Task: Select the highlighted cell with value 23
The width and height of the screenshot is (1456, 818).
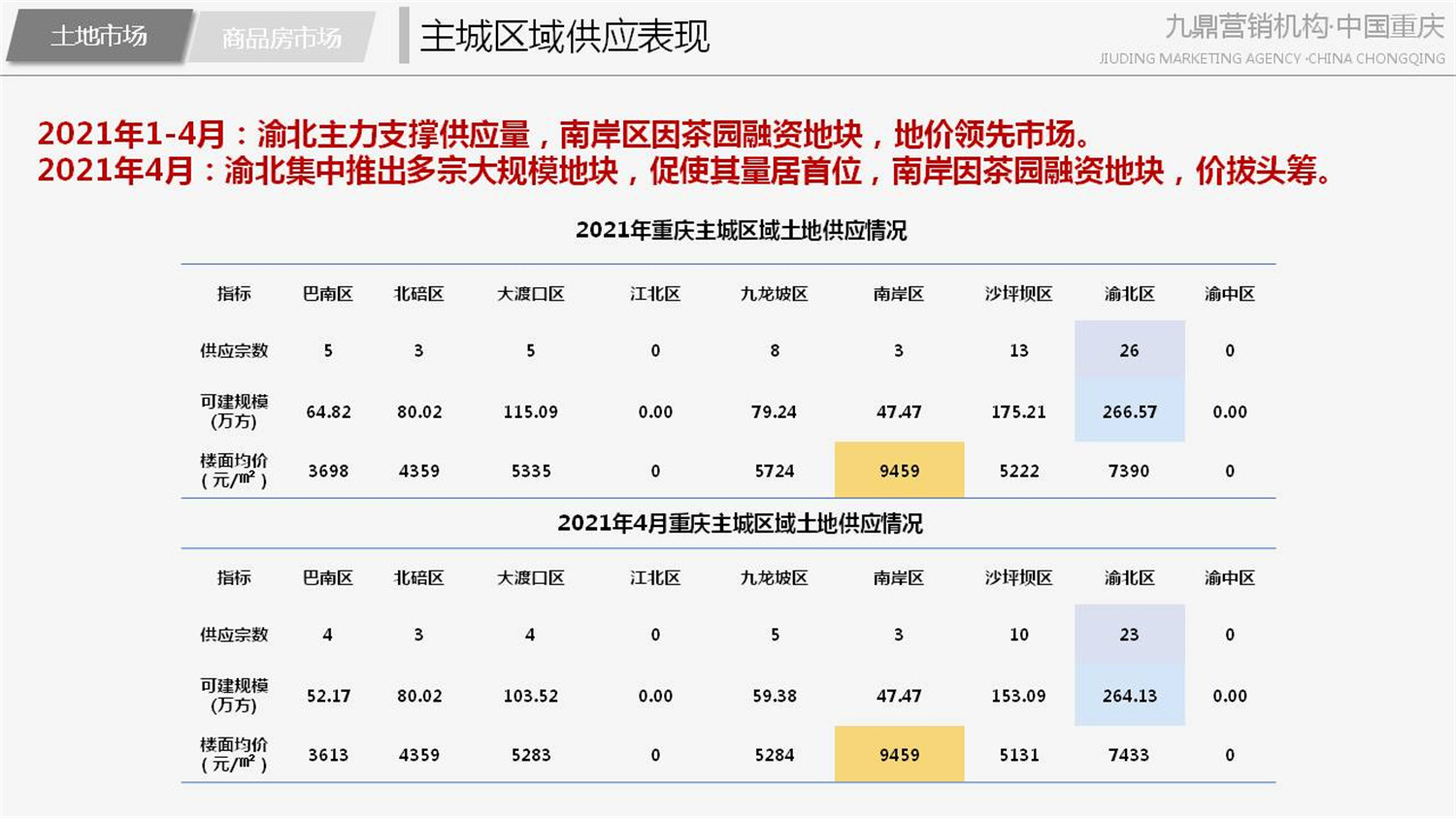Action: [1129, 635]
